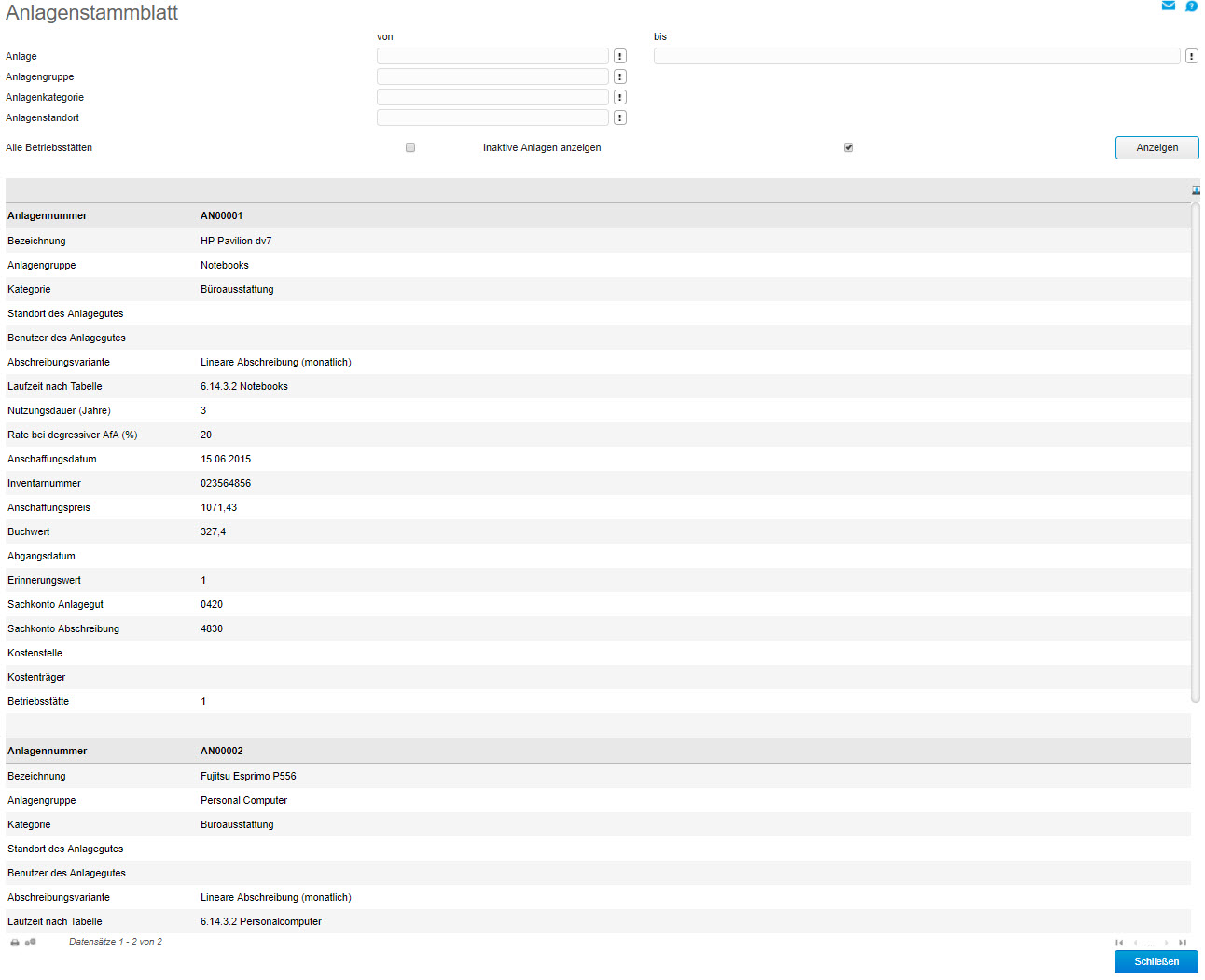Go to the next page of records
Viewport: 1205px width, 980px height.
(x=1167, y=943)
